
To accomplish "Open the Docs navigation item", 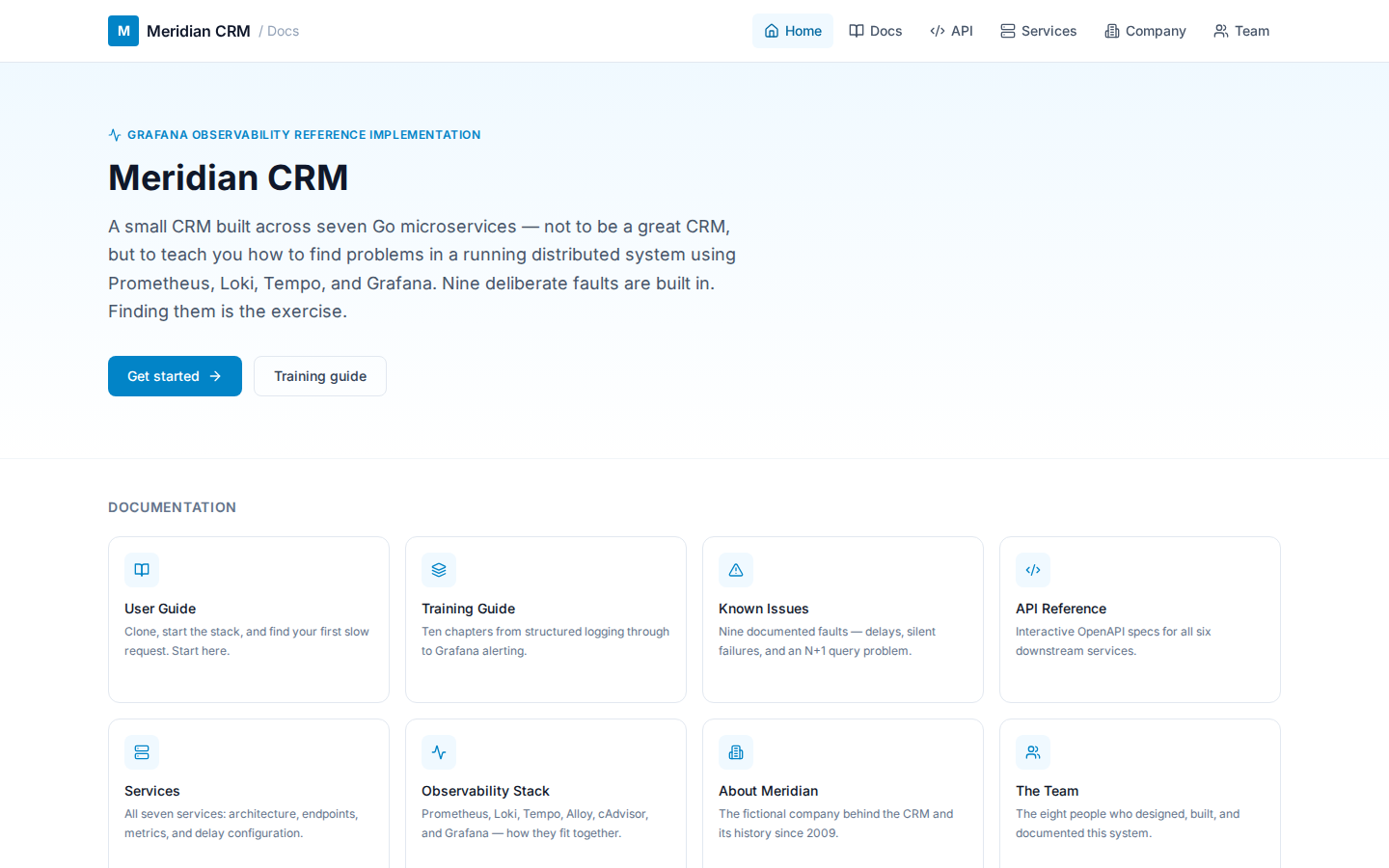I will click(x=876, y=31).
